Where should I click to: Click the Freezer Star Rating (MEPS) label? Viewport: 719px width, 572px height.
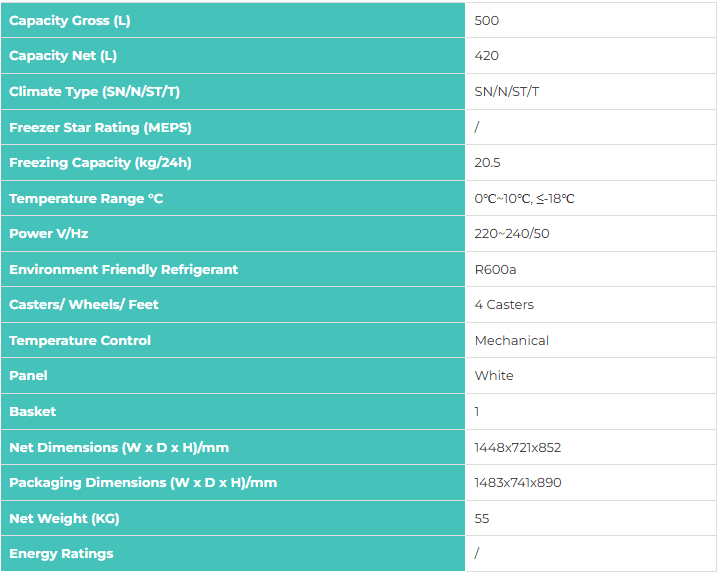pyautogui.click(x=100, y=127)
